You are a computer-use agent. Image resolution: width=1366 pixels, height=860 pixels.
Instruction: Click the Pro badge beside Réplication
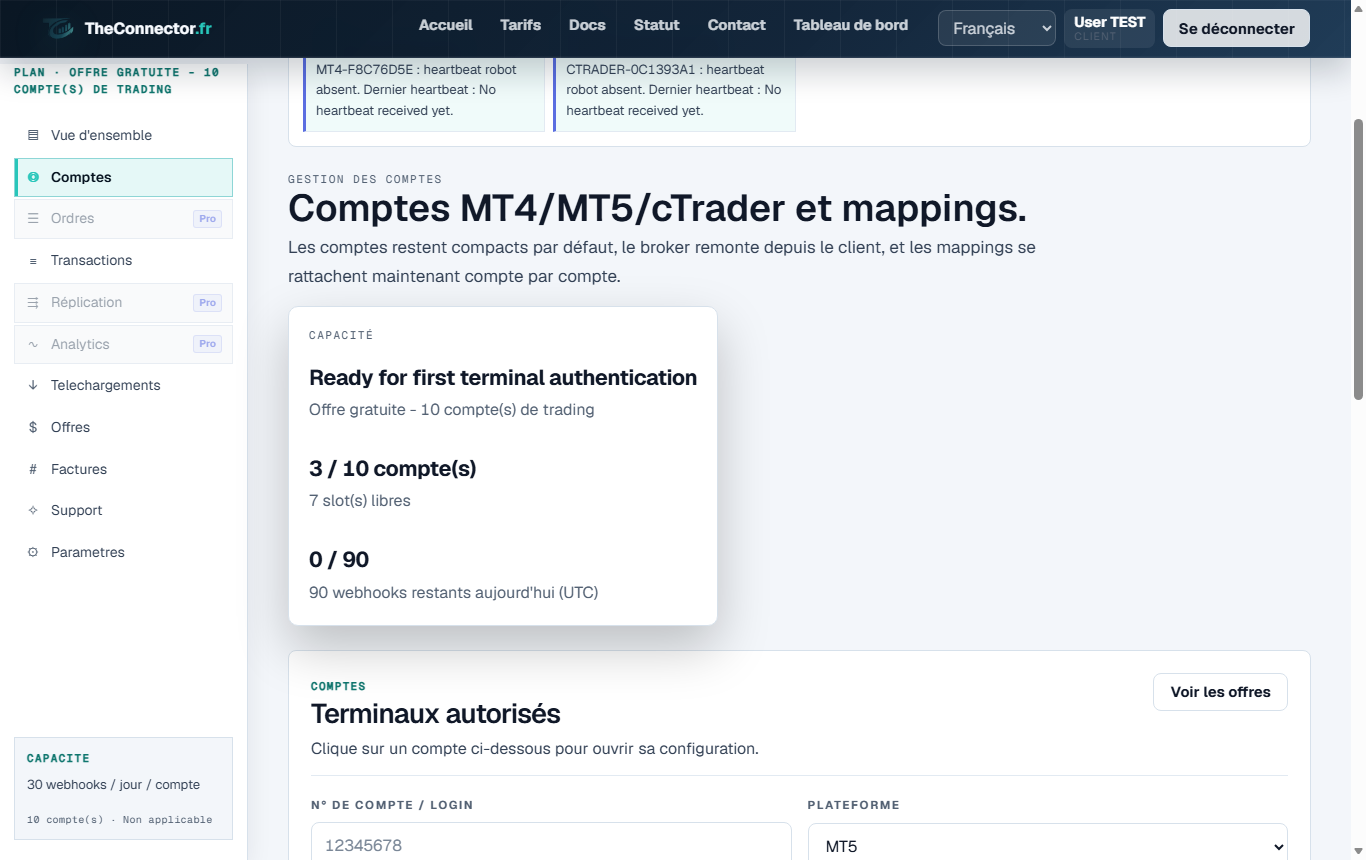pos(207,303)
